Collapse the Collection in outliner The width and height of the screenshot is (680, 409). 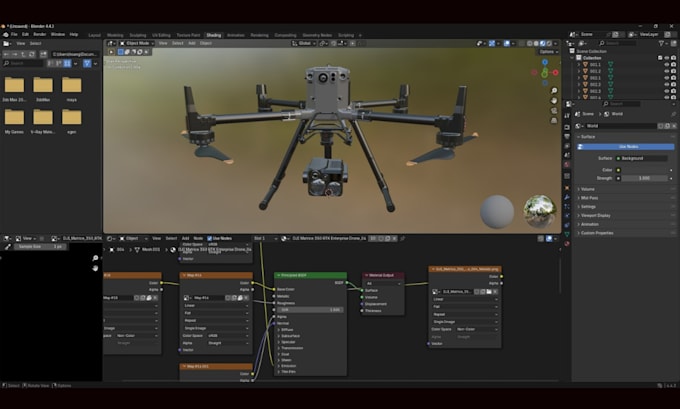(x=572, y=58)
